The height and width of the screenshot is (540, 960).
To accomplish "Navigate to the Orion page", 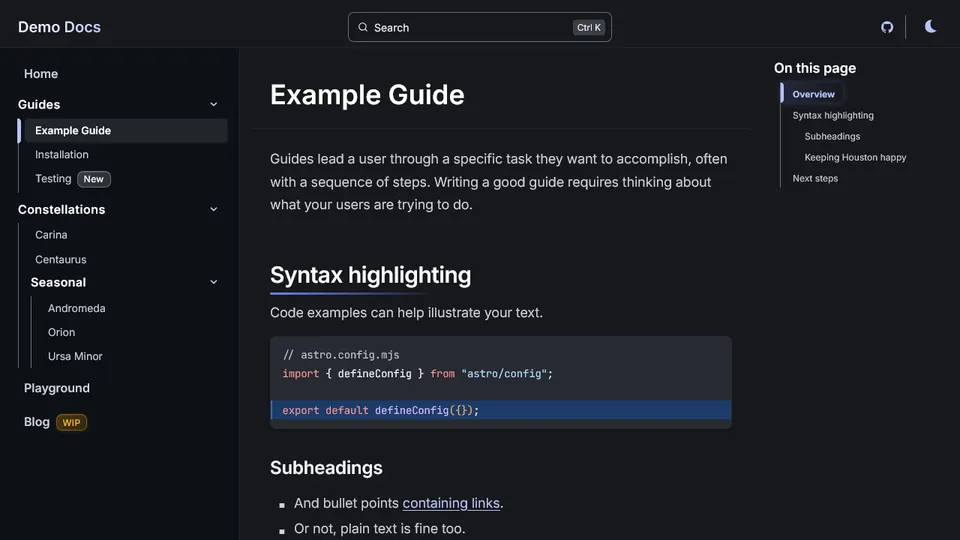I will (61, 332).
